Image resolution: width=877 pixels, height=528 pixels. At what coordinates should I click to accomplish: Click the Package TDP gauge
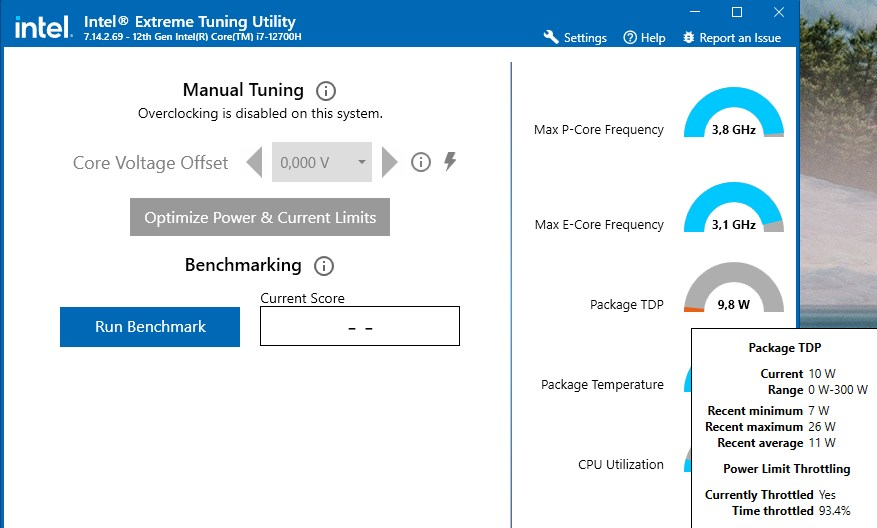pos(733,287)
